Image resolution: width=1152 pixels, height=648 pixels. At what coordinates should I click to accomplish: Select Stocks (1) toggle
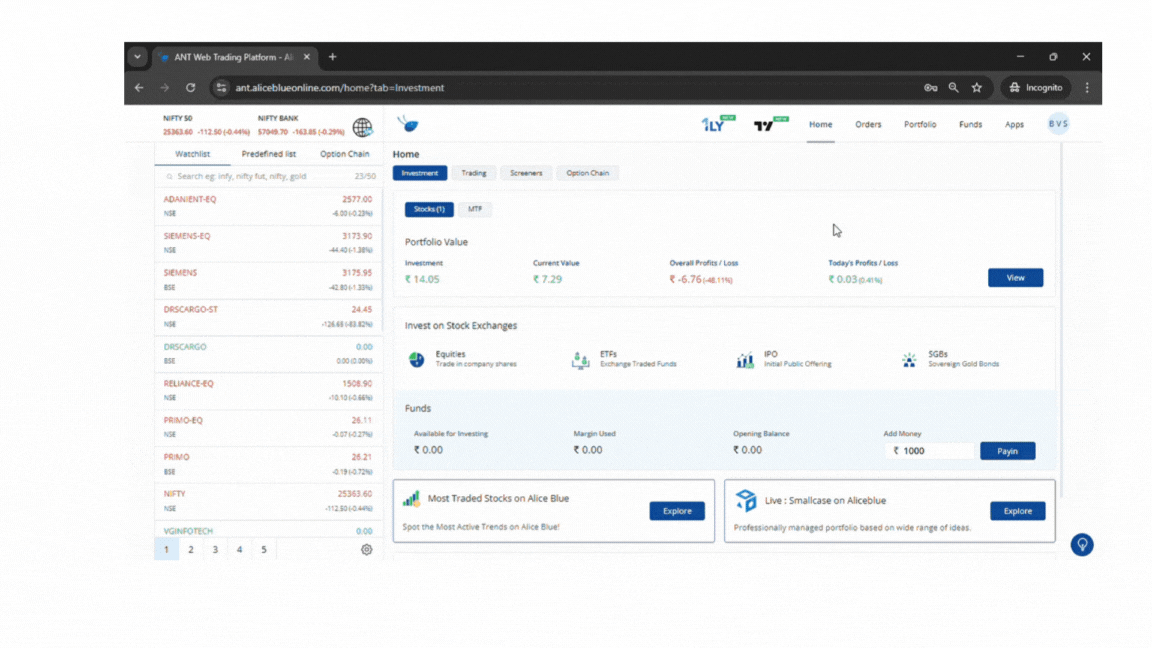pyautogui.click(x=429, y=209)
